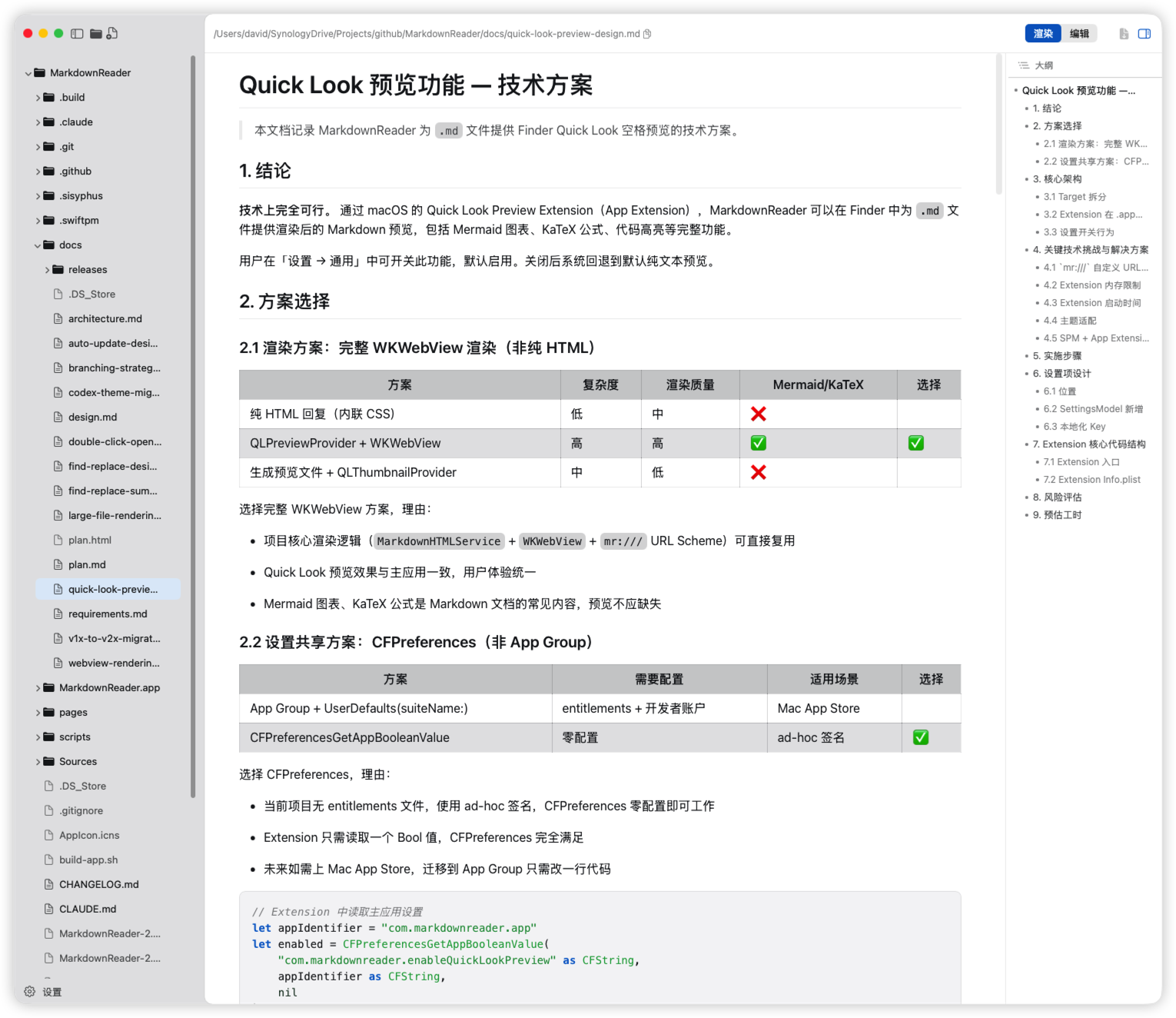Click the export document icon
Image resolution: width=1176 pixels, height=1018 pixels.
click(1124, 34)
